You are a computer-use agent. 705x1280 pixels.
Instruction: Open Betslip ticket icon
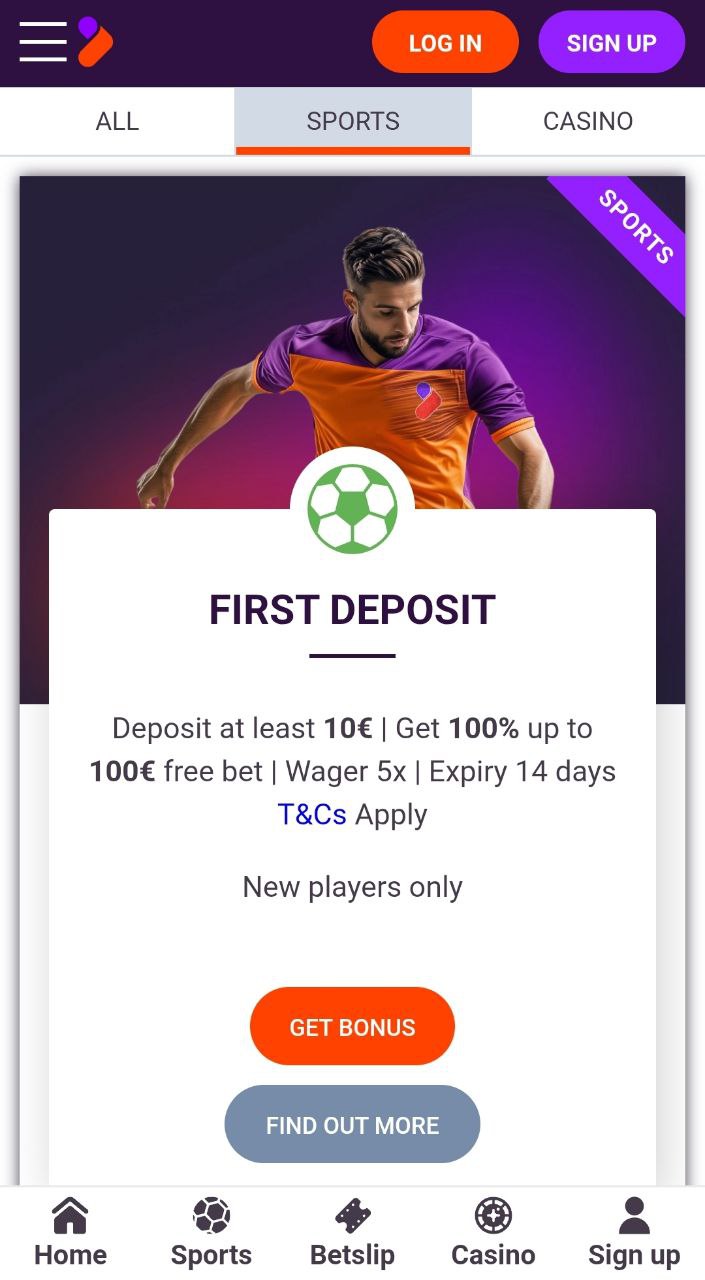[x=352, y=1216]
